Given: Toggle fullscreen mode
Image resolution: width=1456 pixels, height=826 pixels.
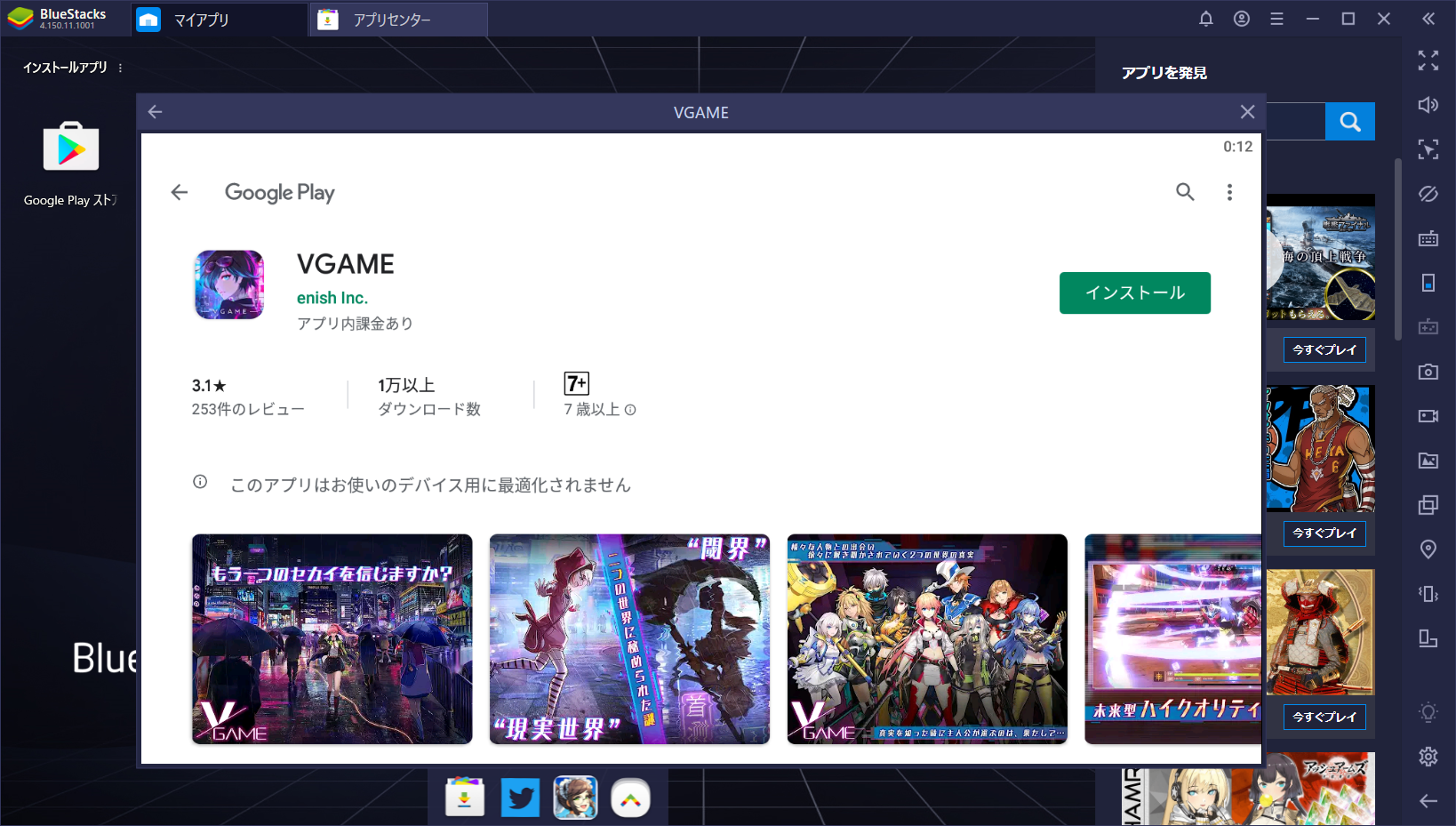Looking at the screenshot, I should (1428, 60).
